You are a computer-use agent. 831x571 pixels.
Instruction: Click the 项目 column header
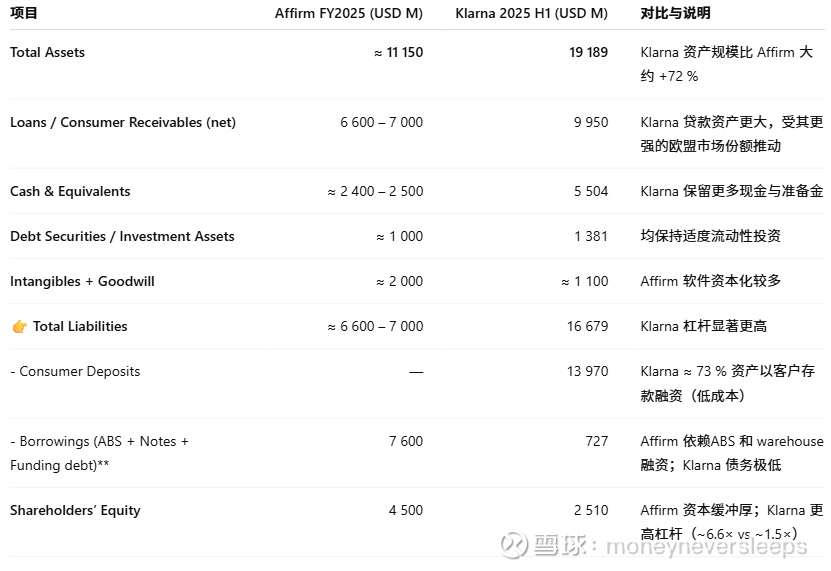coord(24,14)
